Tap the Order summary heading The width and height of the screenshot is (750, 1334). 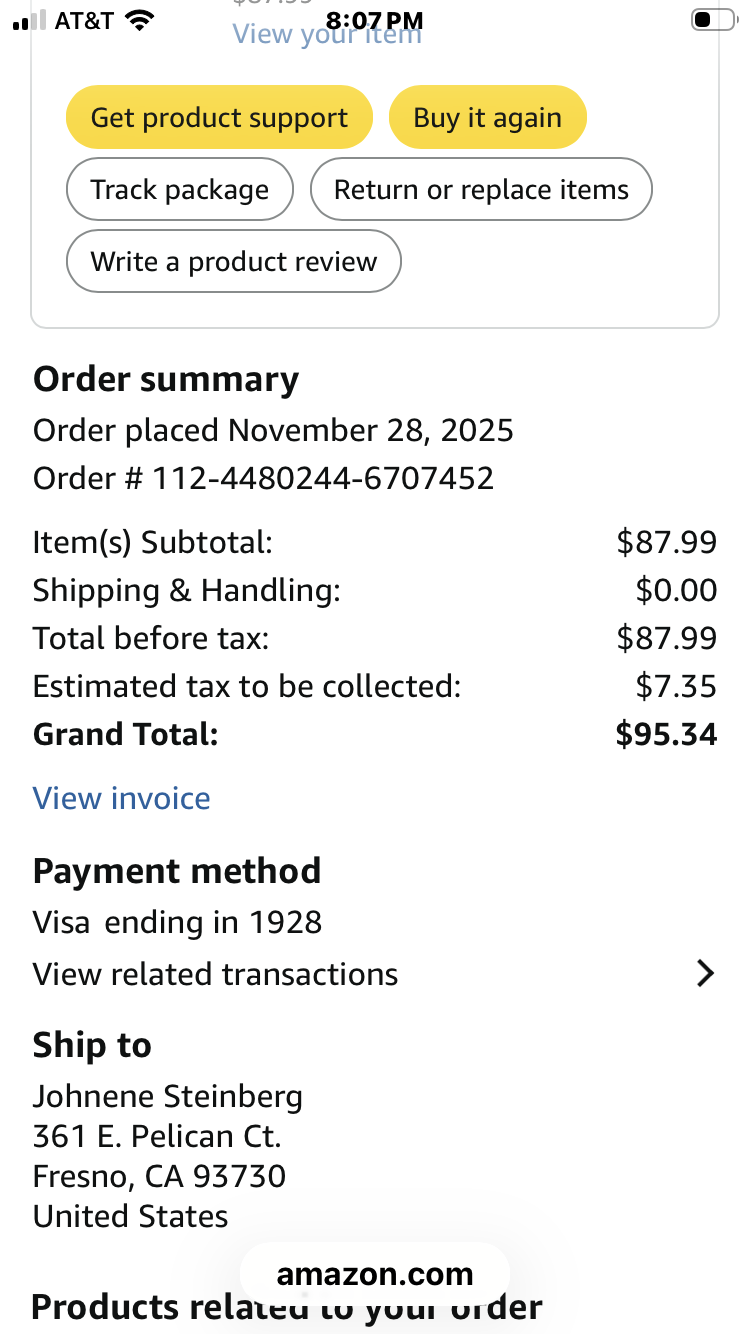pos(166,380)
